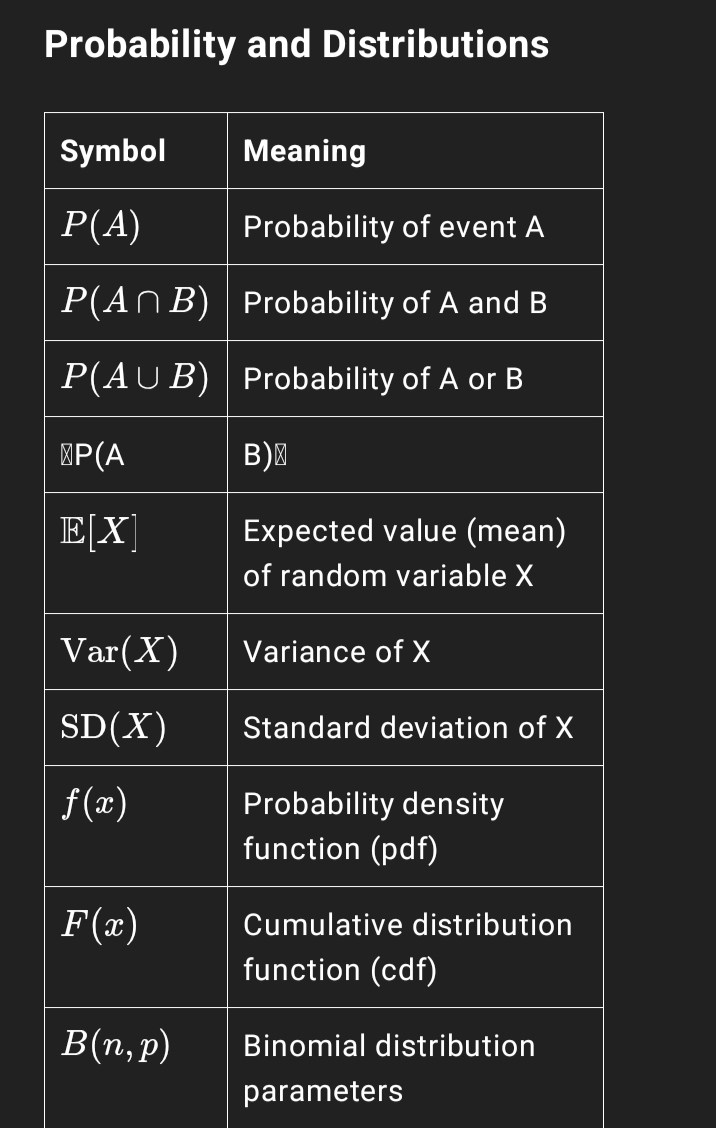Viewport: 716px width, 1128px height.
Task: Click the E[X] expected value symbol
Action: (x=99, y=533)
